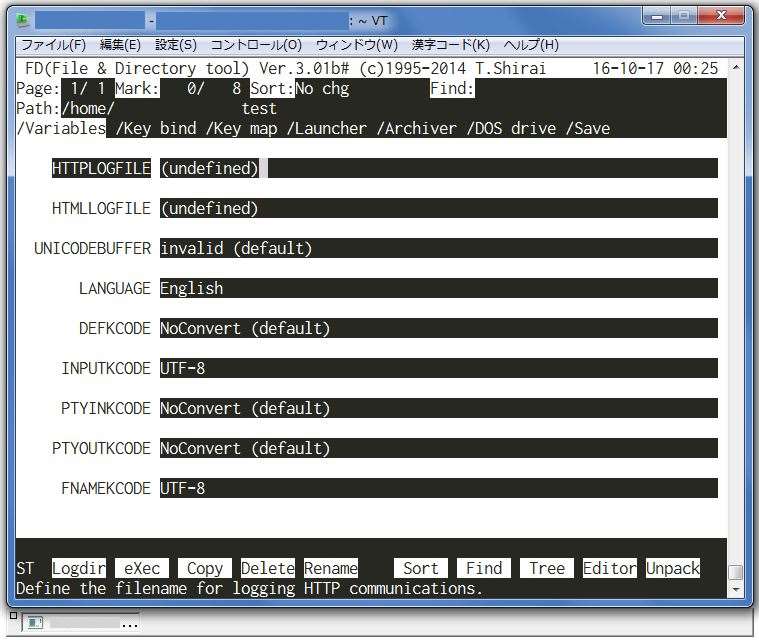Click the scrollbar down arrow

[x=736, y=589]
